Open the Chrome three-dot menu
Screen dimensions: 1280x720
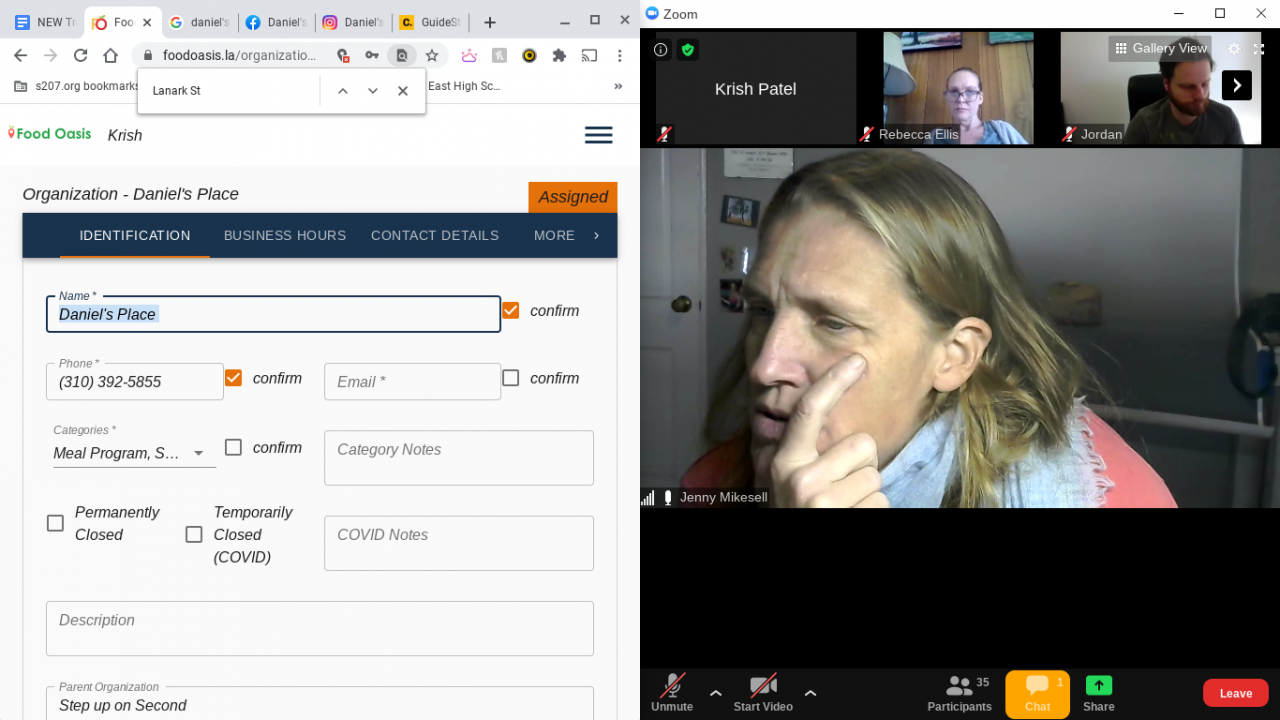pos(620,56)
